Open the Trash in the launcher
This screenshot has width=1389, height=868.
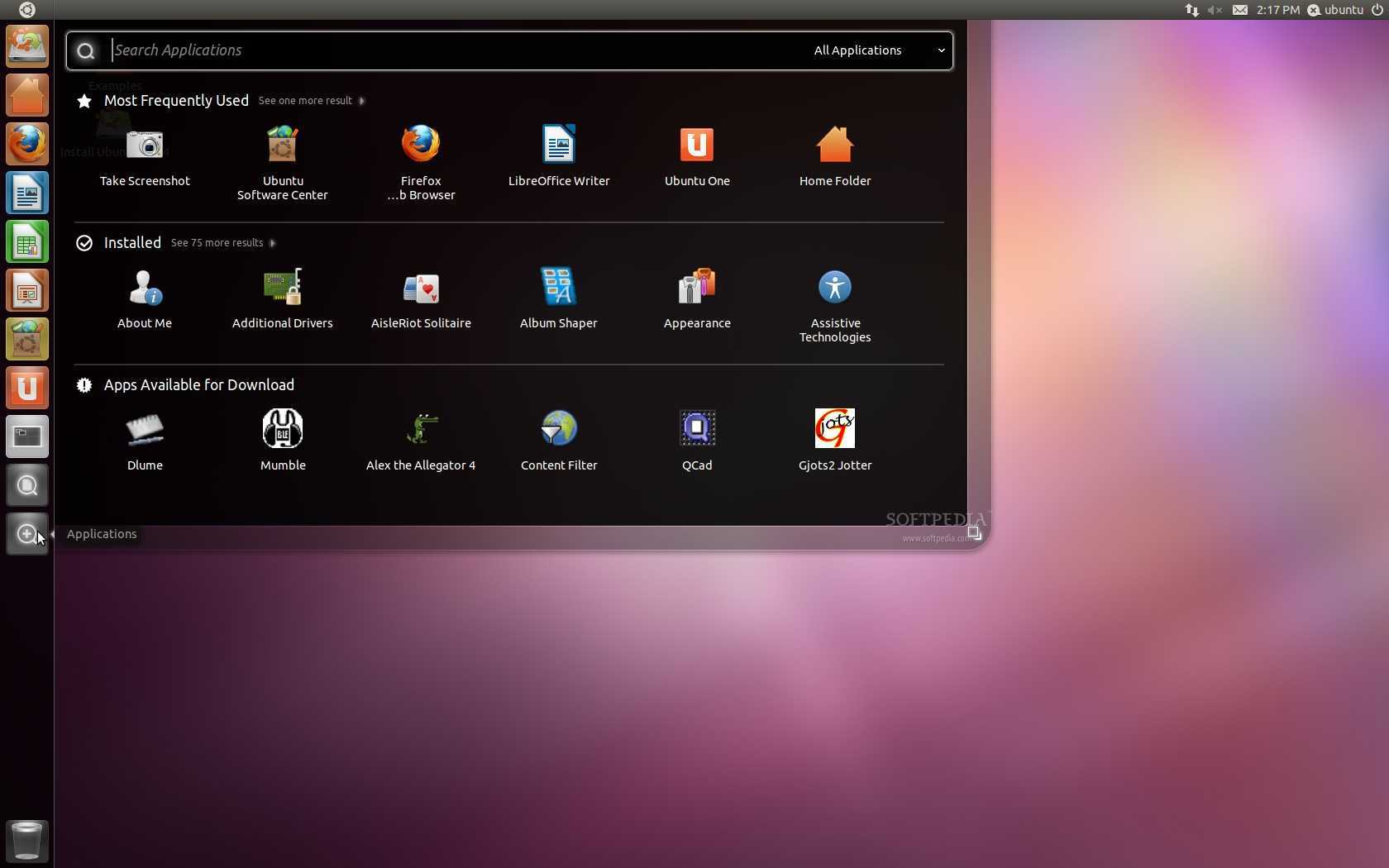click(27, 841)
